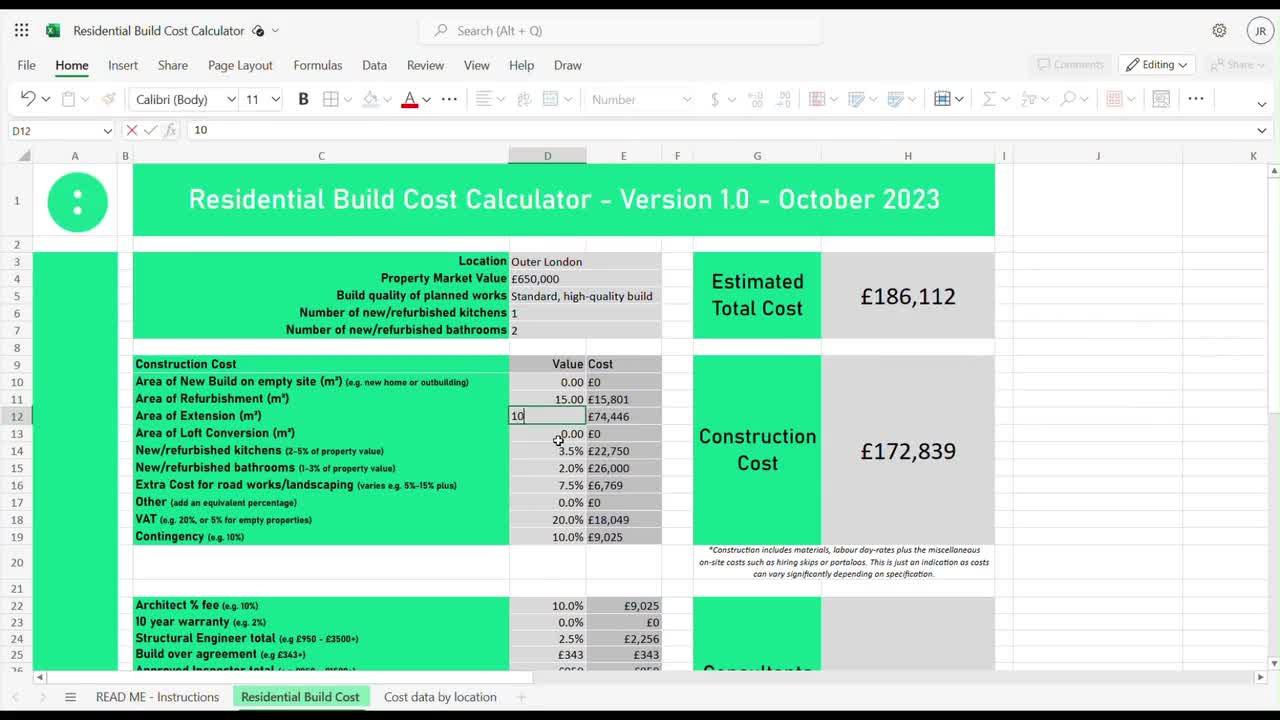Screen dimensions: 1280x720
Task: Pick the red font color swatch
Action: tap(408, 106)
